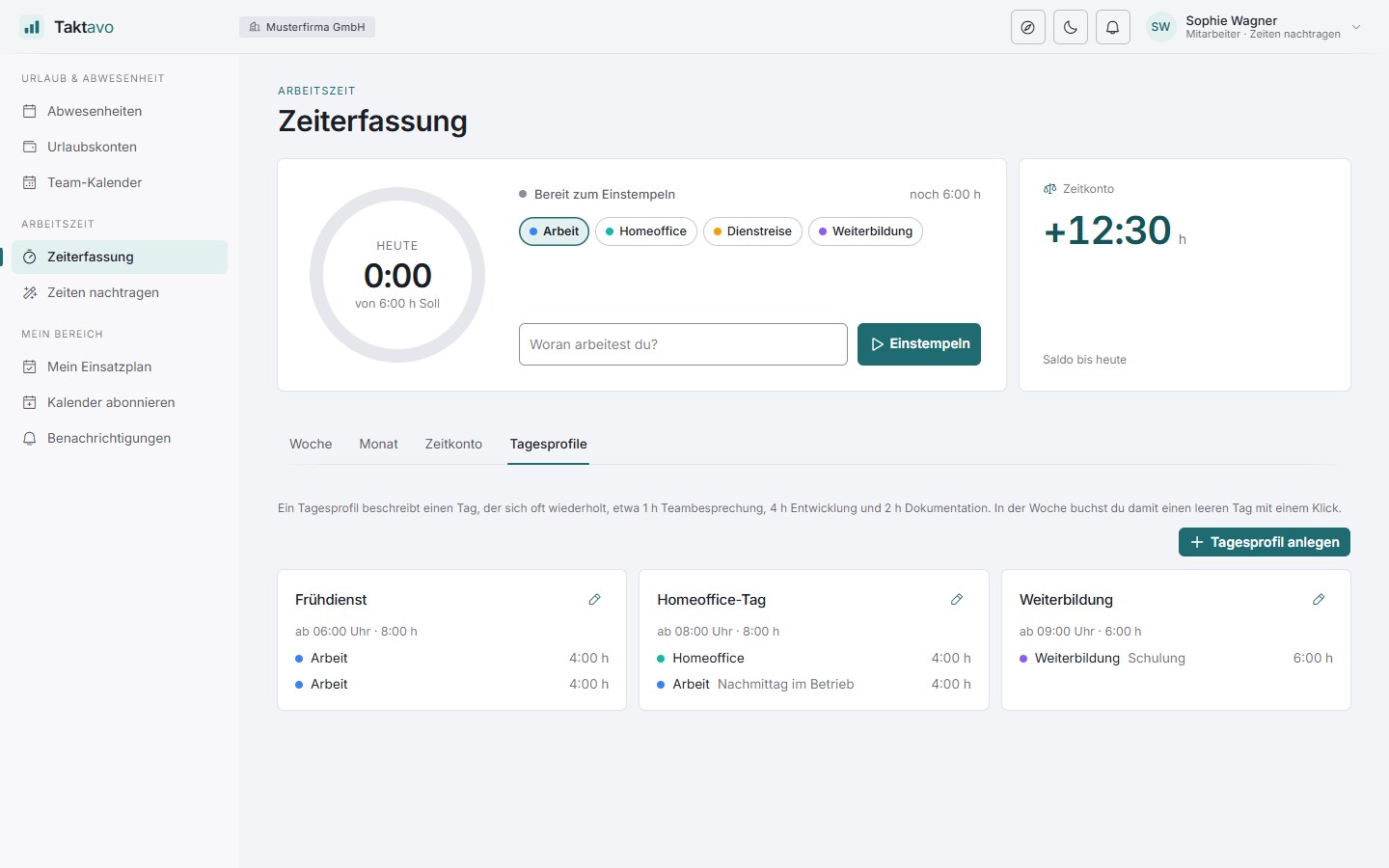Open notifications bell in top bar

pos(1113,27)
